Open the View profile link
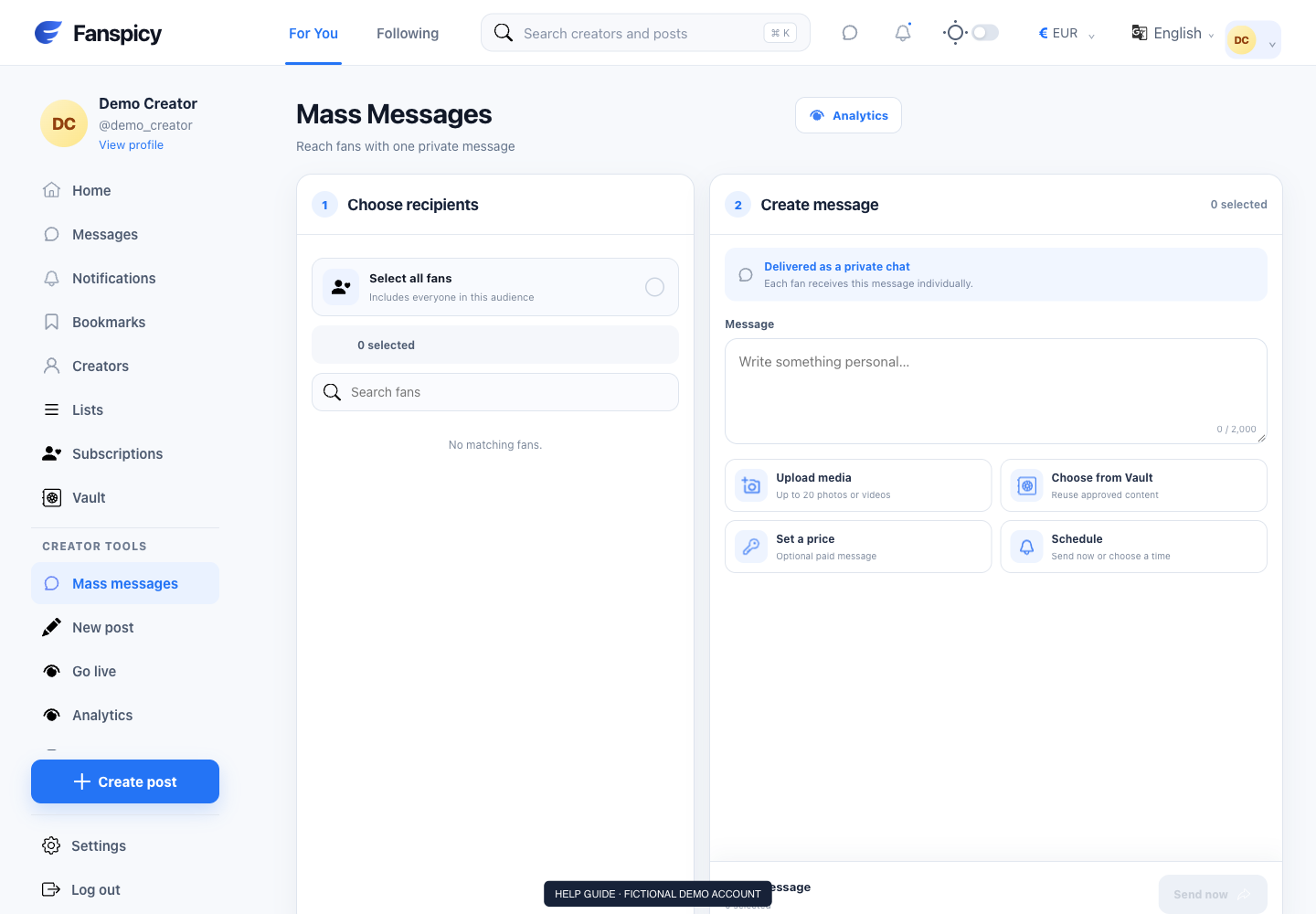Viewport: 1316px width, 914px height. pyautogui.click(x=131, y=144)
